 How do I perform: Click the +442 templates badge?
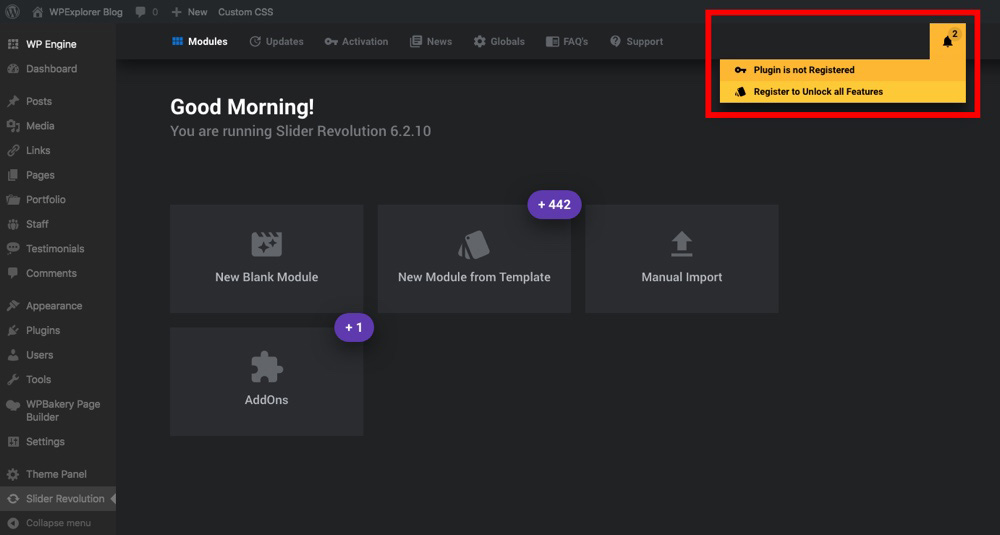(x=554, y=205)
